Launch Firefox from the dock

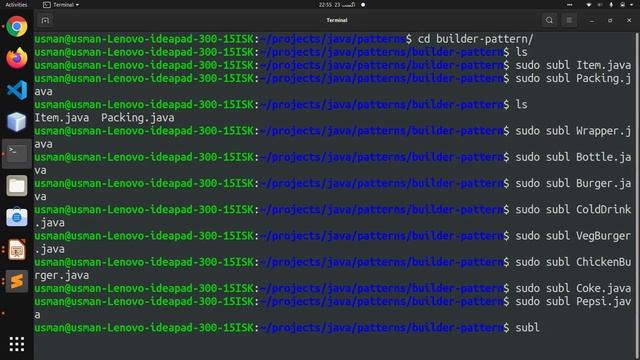[17, 58]
